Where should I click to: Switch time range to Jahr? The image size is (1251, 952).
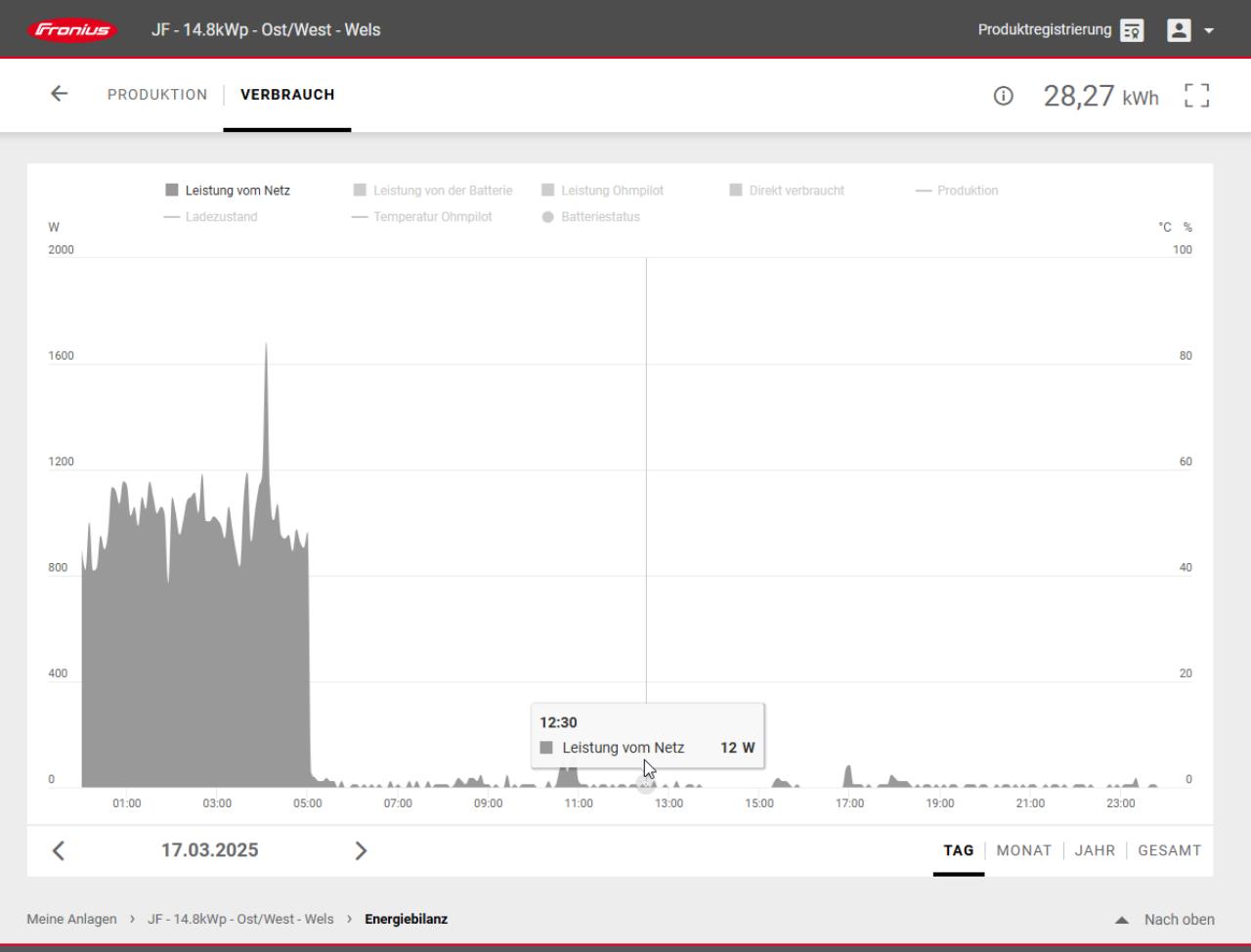pyautogui.click(x=1095, y=850)
